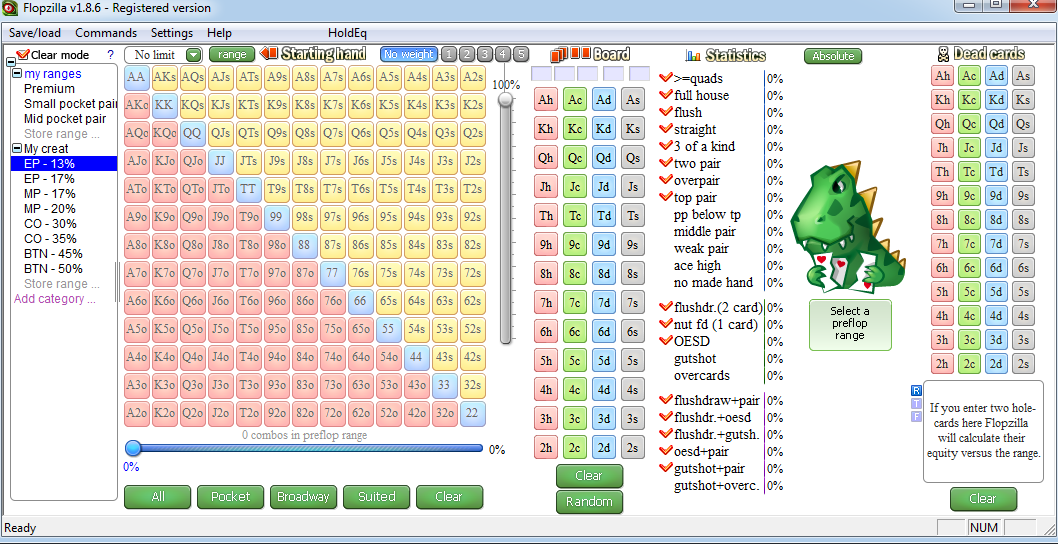
Task: Click the Broadway button
Action: coord(303,497)
